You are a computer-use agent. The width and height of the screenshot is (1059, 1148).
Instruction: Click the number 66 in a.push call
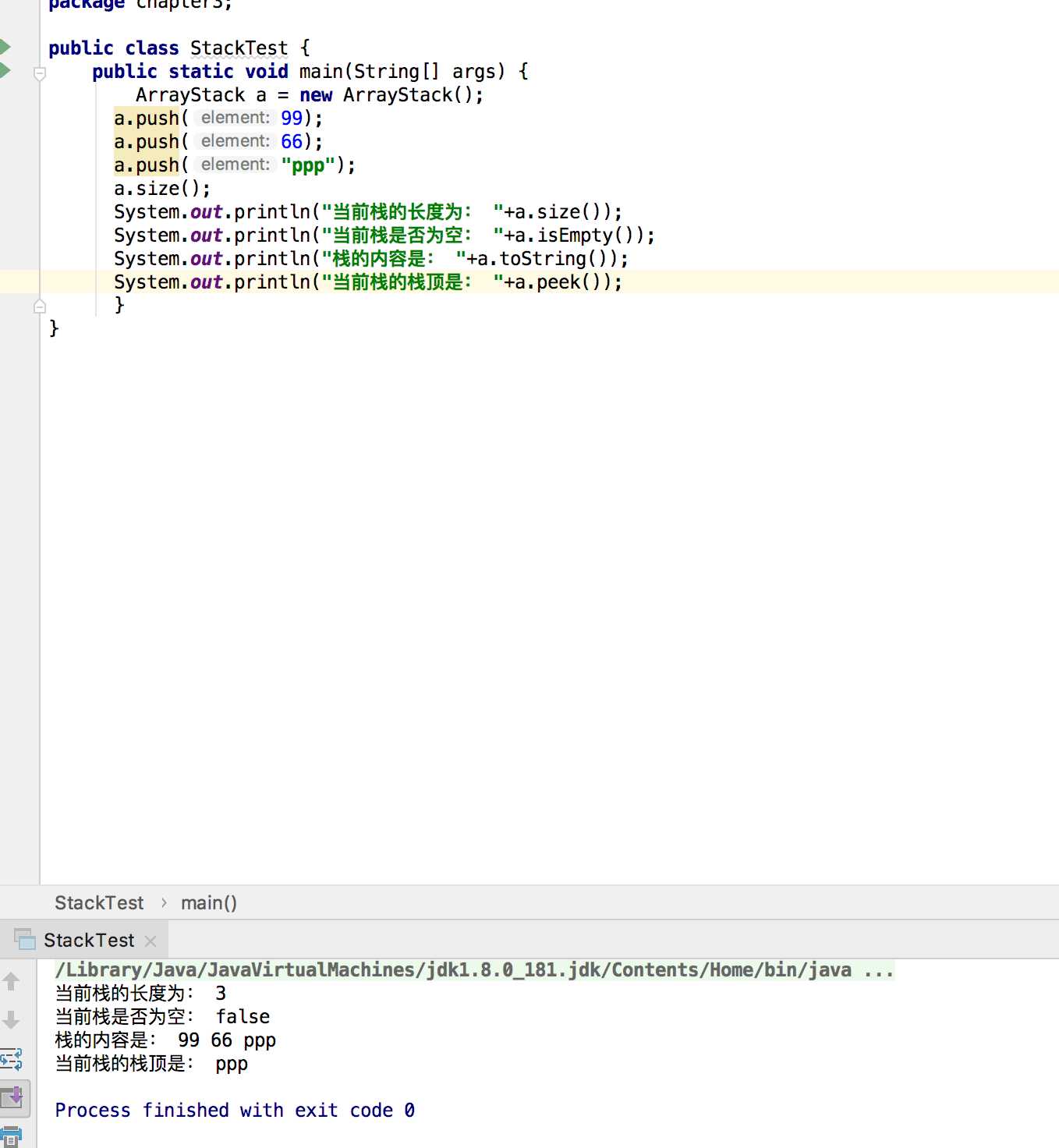point(292,142)
